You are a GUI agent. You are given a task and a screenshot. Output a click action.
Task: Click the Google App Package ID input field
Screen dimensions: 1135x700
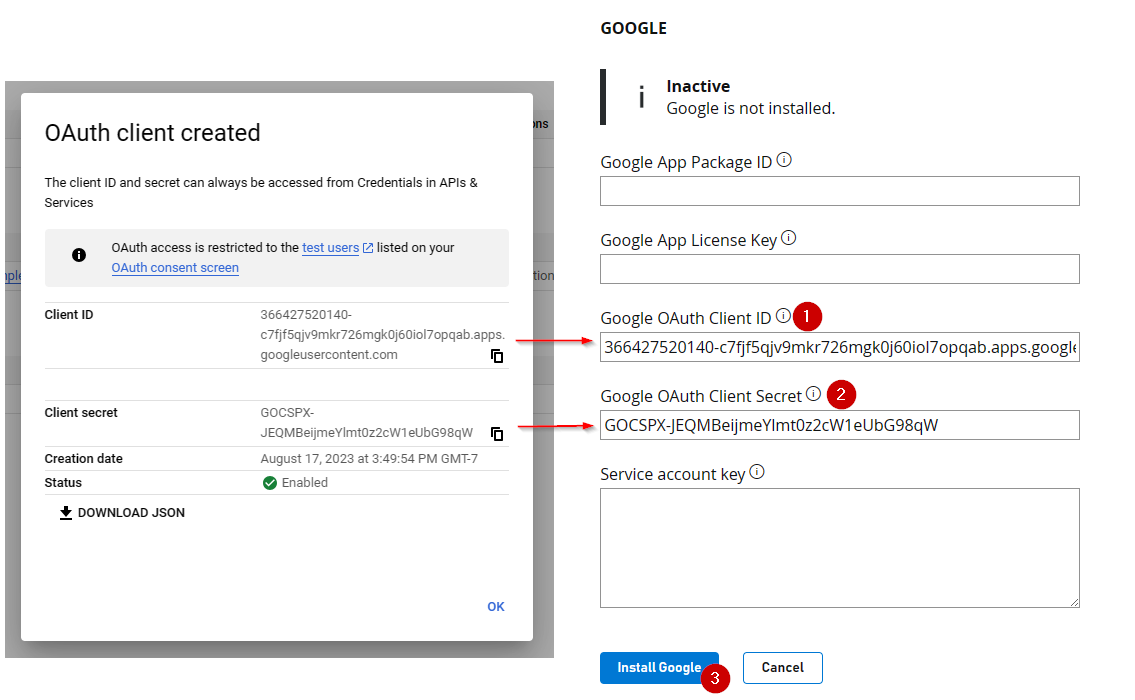[839, 190]
